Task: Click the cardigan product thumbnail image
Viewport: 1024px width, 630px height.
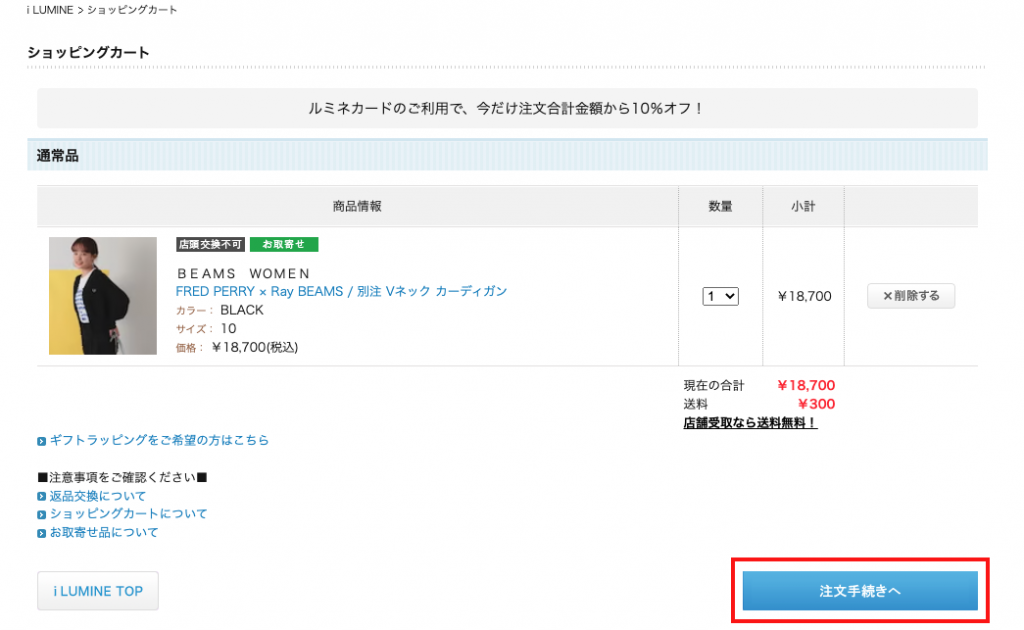Action: [103, 296]
